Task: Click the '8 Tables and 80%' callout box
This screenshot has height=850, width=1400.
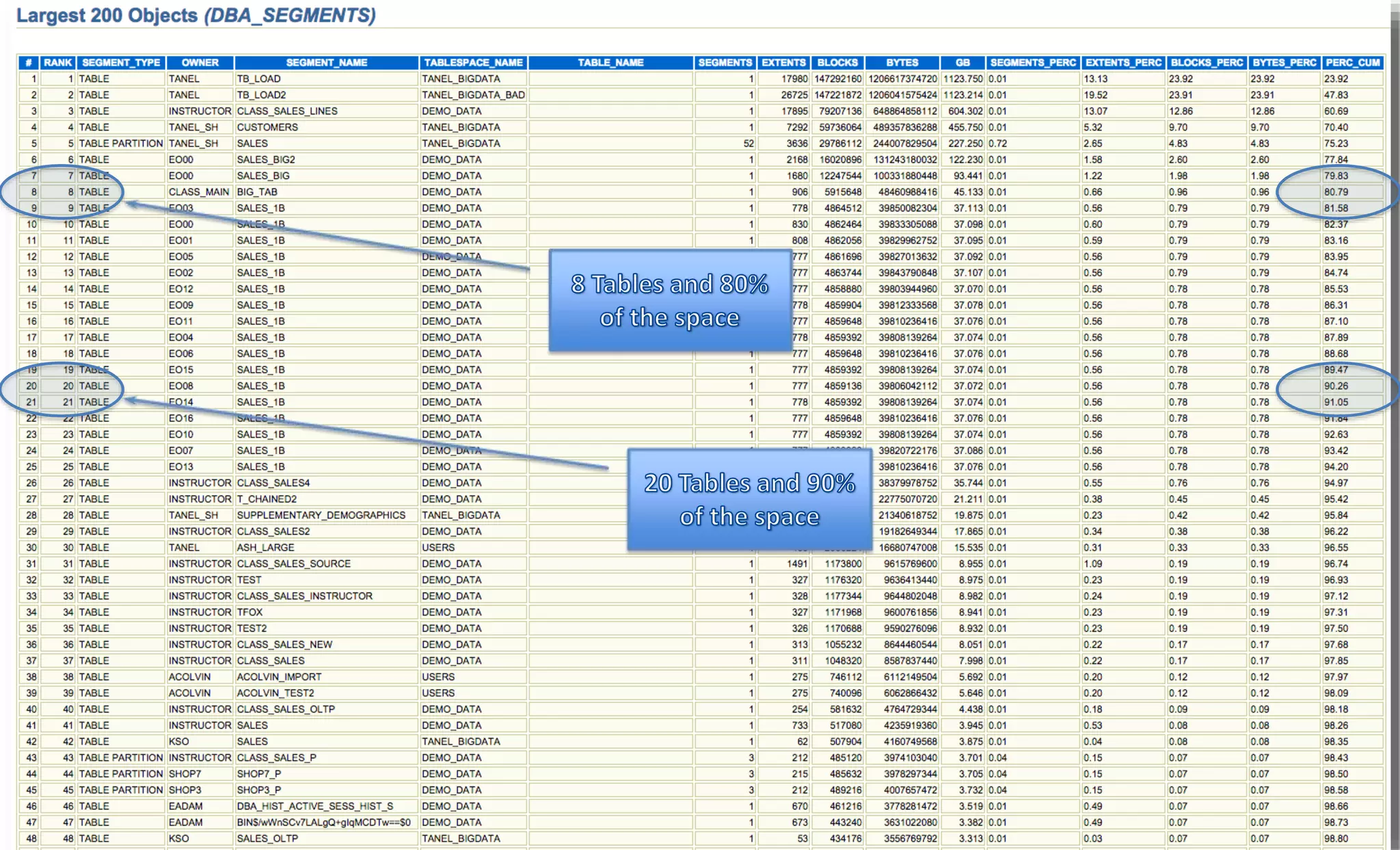Action: 669,301
